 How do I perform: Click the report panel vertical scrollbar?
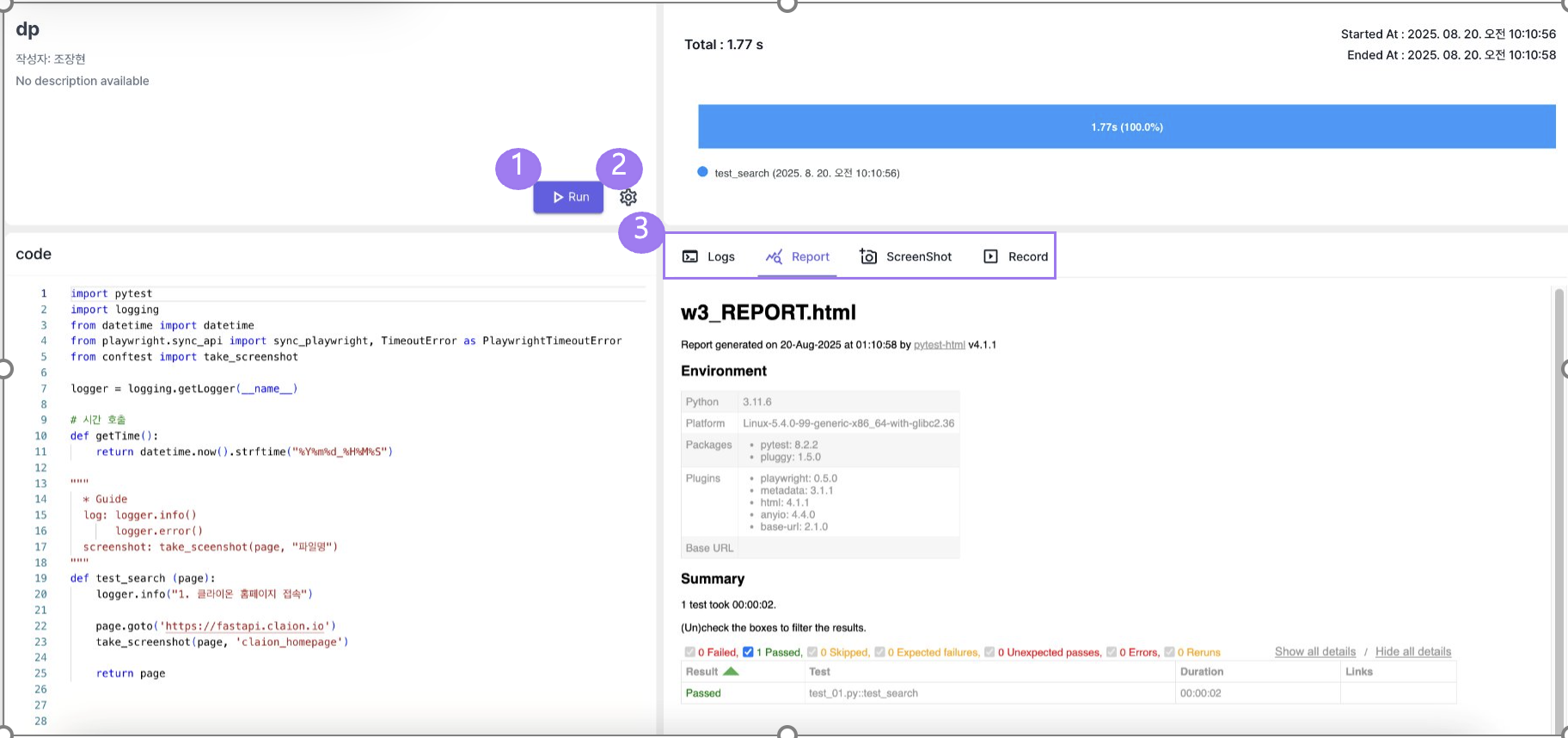pyautogui.click(x=1559, y=507)
